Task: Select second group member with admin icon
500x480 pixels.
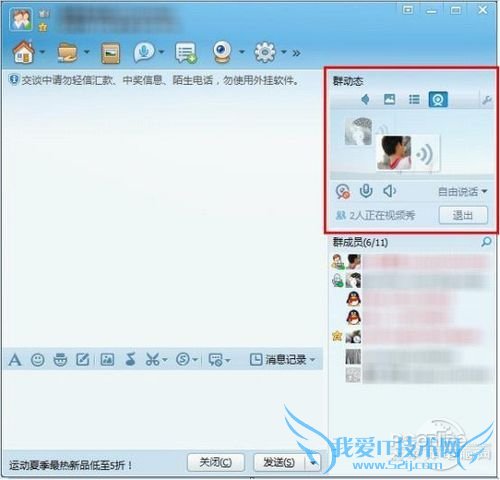Action: (412, 280)
